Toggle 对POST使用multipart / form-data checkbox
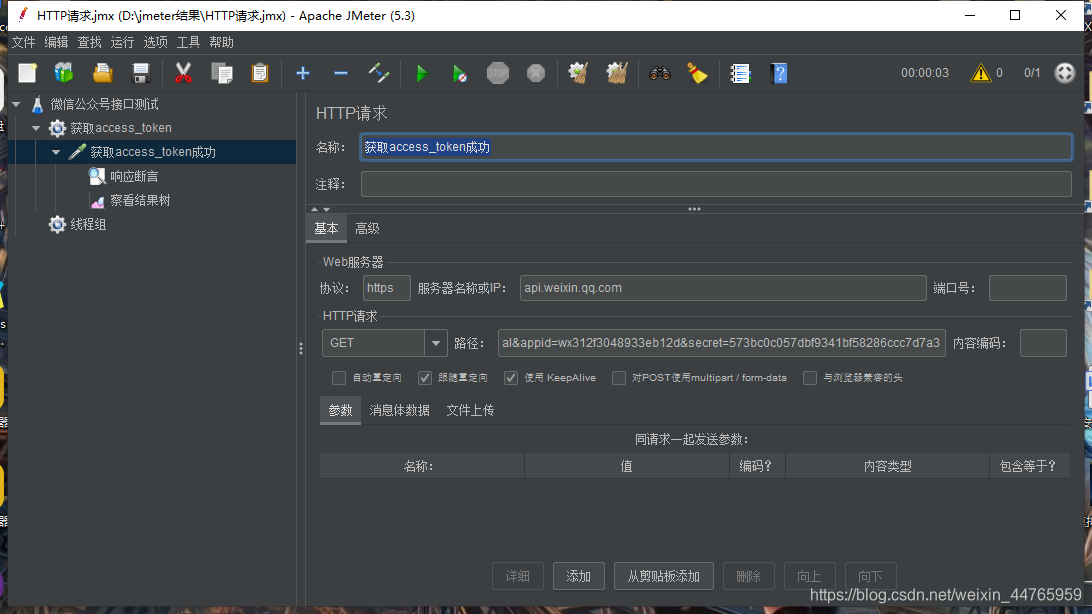This screenshot has height=614, width=1092. coord(618,378)
